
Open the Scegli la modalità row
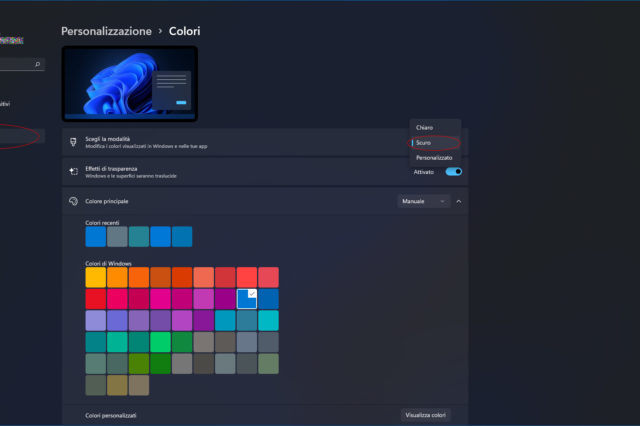265,142
